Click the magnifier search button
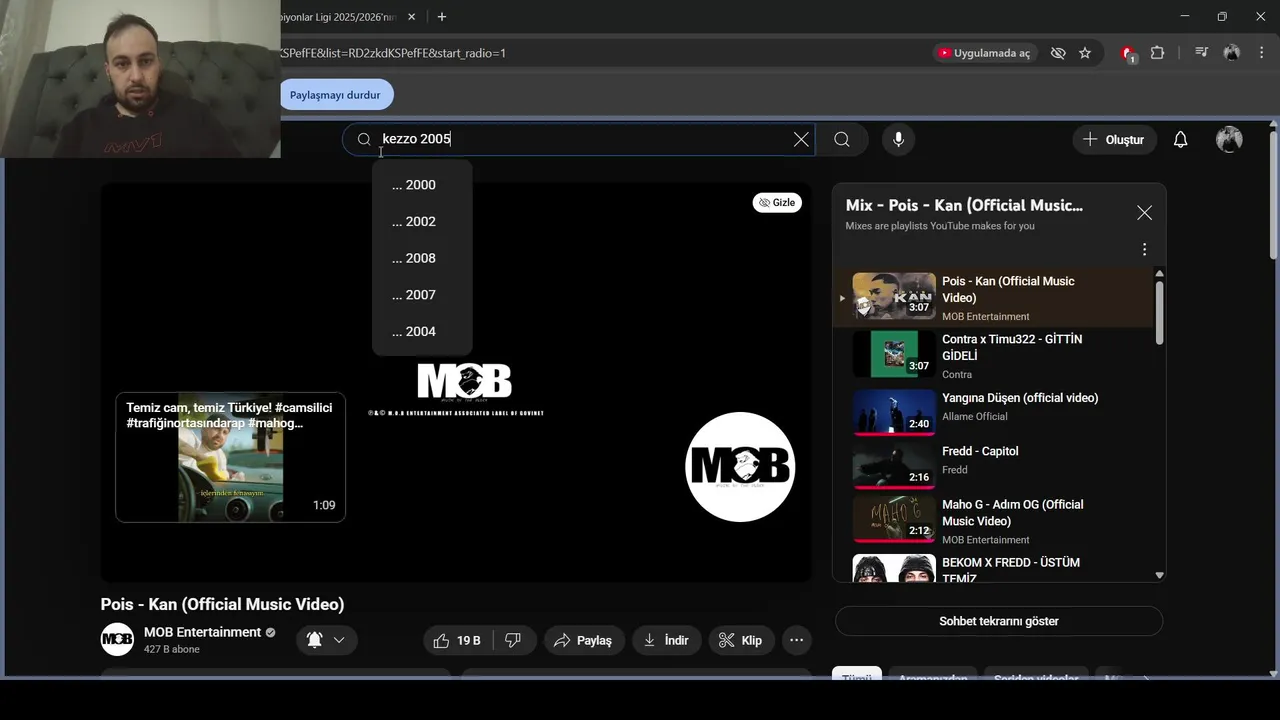 click(x=842, y=140)
